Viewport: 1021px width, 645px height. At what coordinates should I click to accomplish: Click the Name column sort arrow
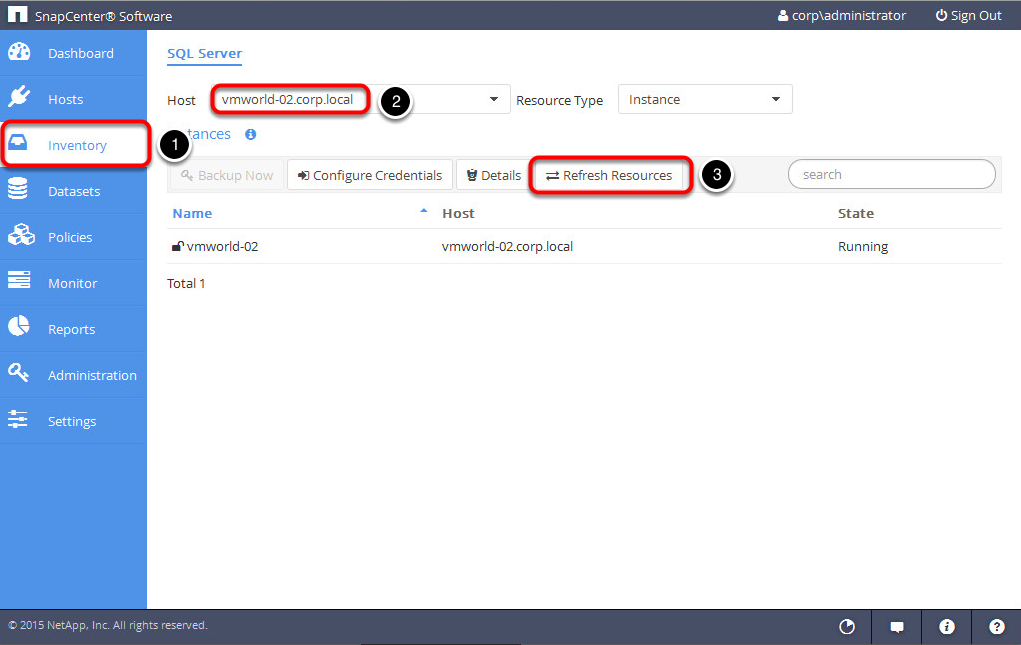click(x=424, y=211)
